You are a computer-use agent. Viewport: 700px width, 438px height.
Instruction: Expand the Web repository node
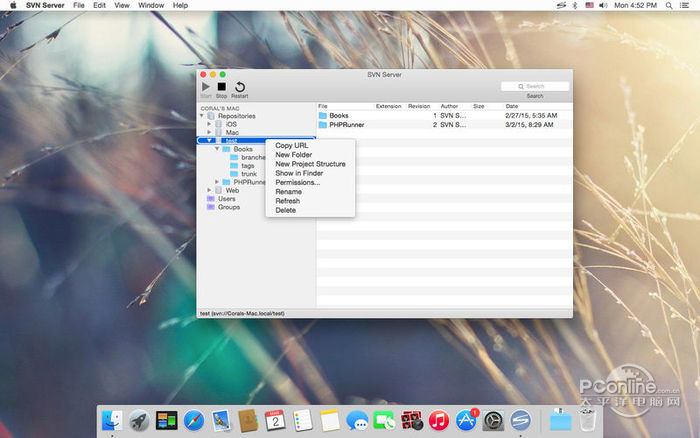point(210,190)
